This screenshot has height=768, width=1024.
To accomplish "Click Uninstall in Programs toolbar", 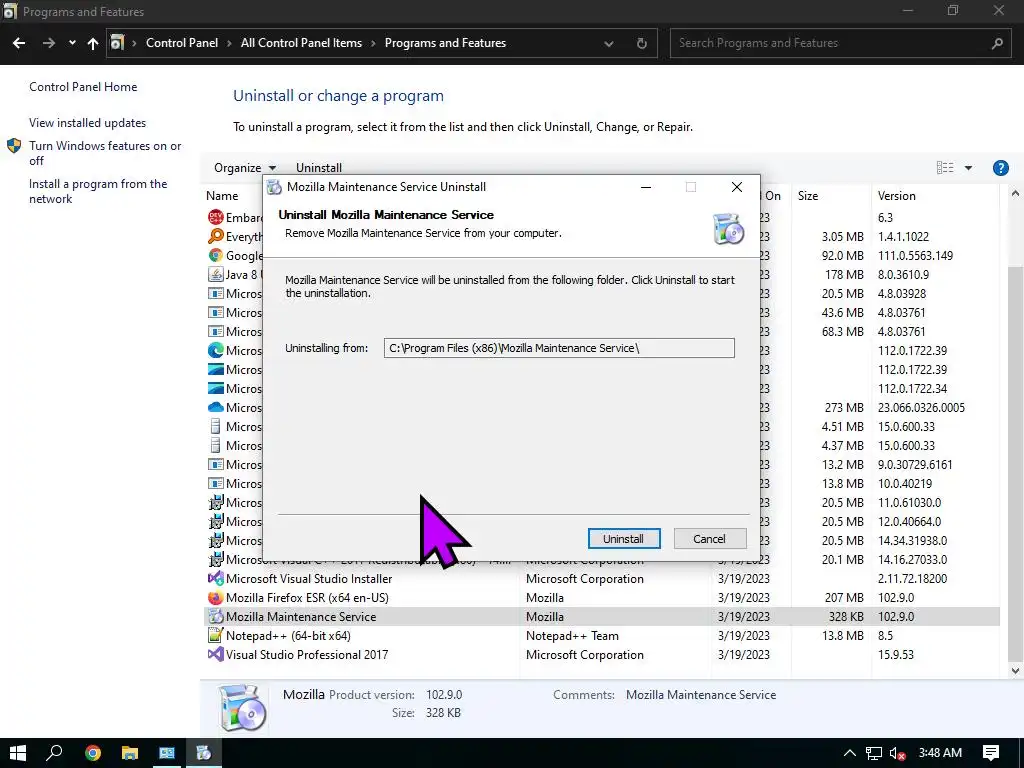I will [319, 168].
